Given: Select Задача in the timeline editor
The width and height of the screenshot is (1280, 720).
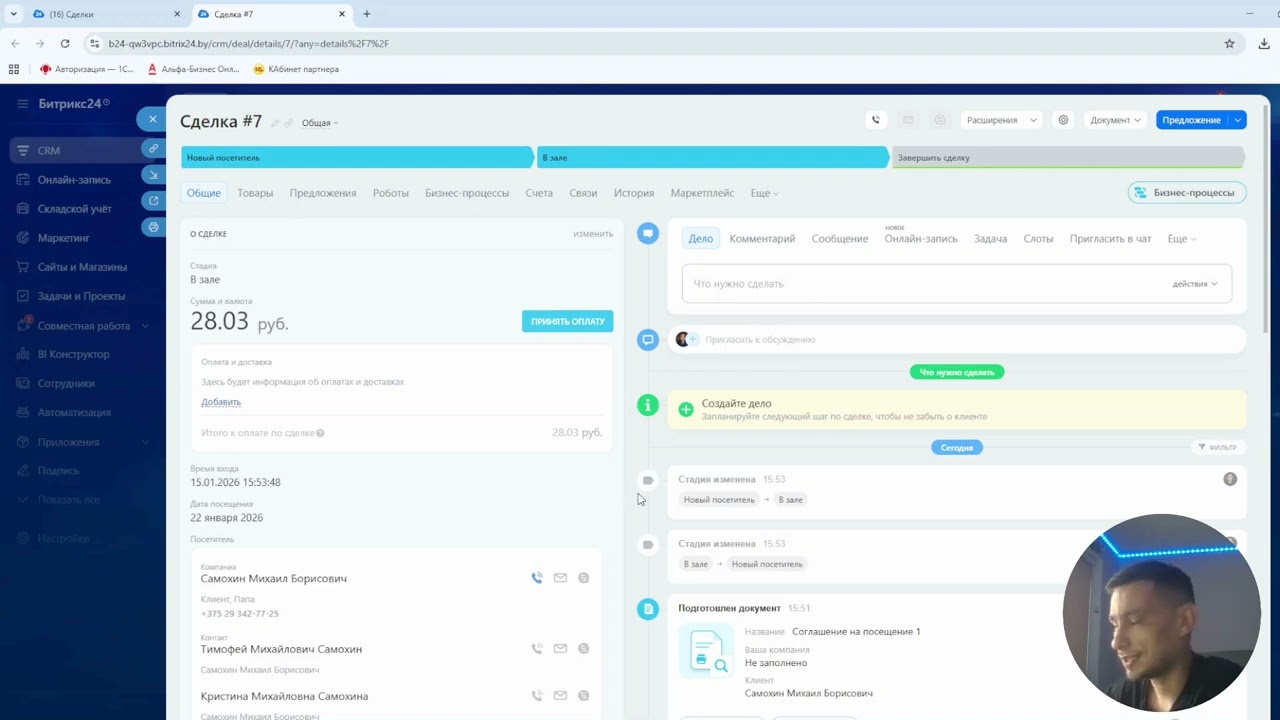Looking at the screenshot, I should pyautogui.click(x=990, y=239).
